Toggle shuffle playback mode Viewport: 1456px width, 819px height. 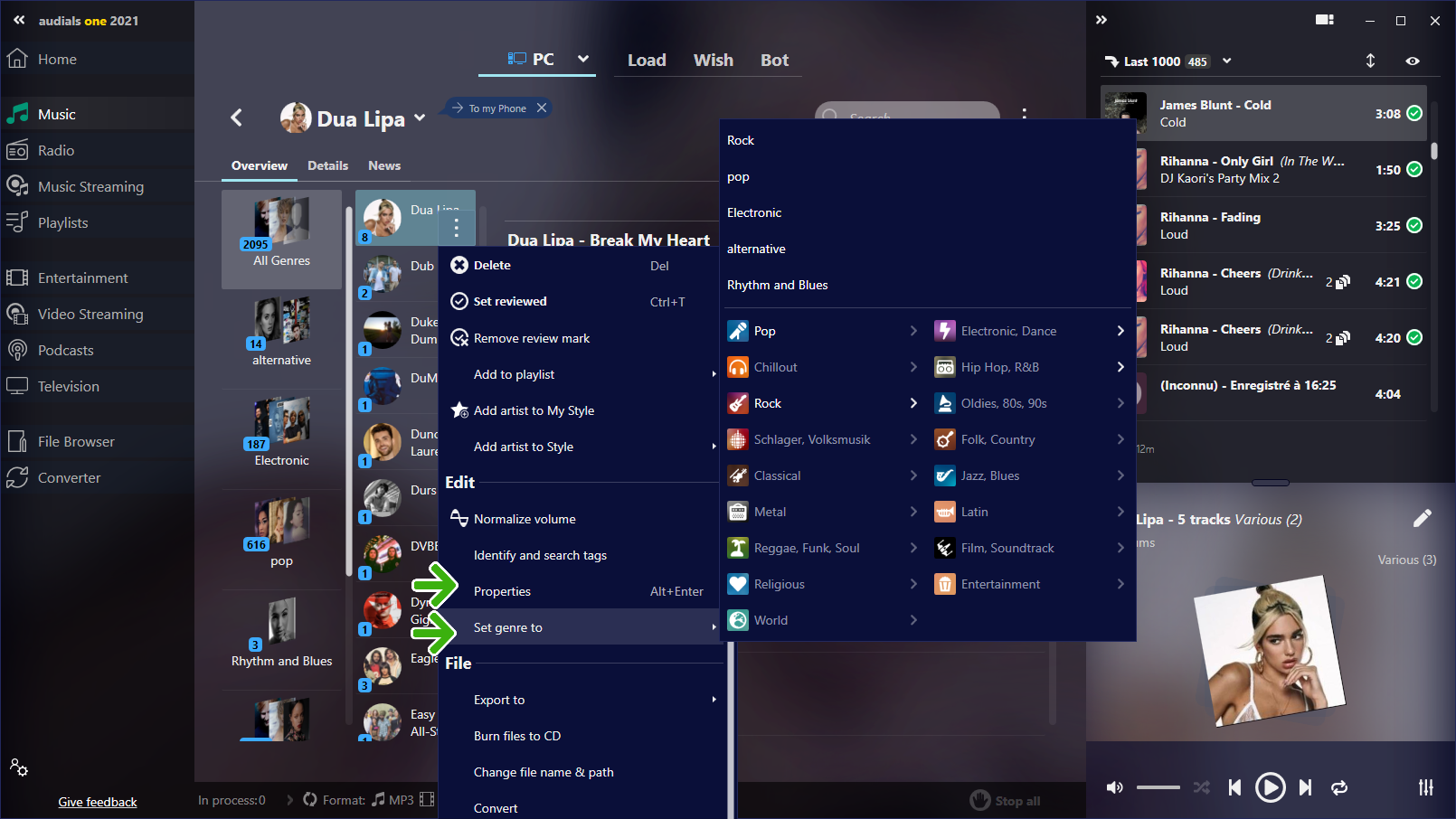point(1201,787)
